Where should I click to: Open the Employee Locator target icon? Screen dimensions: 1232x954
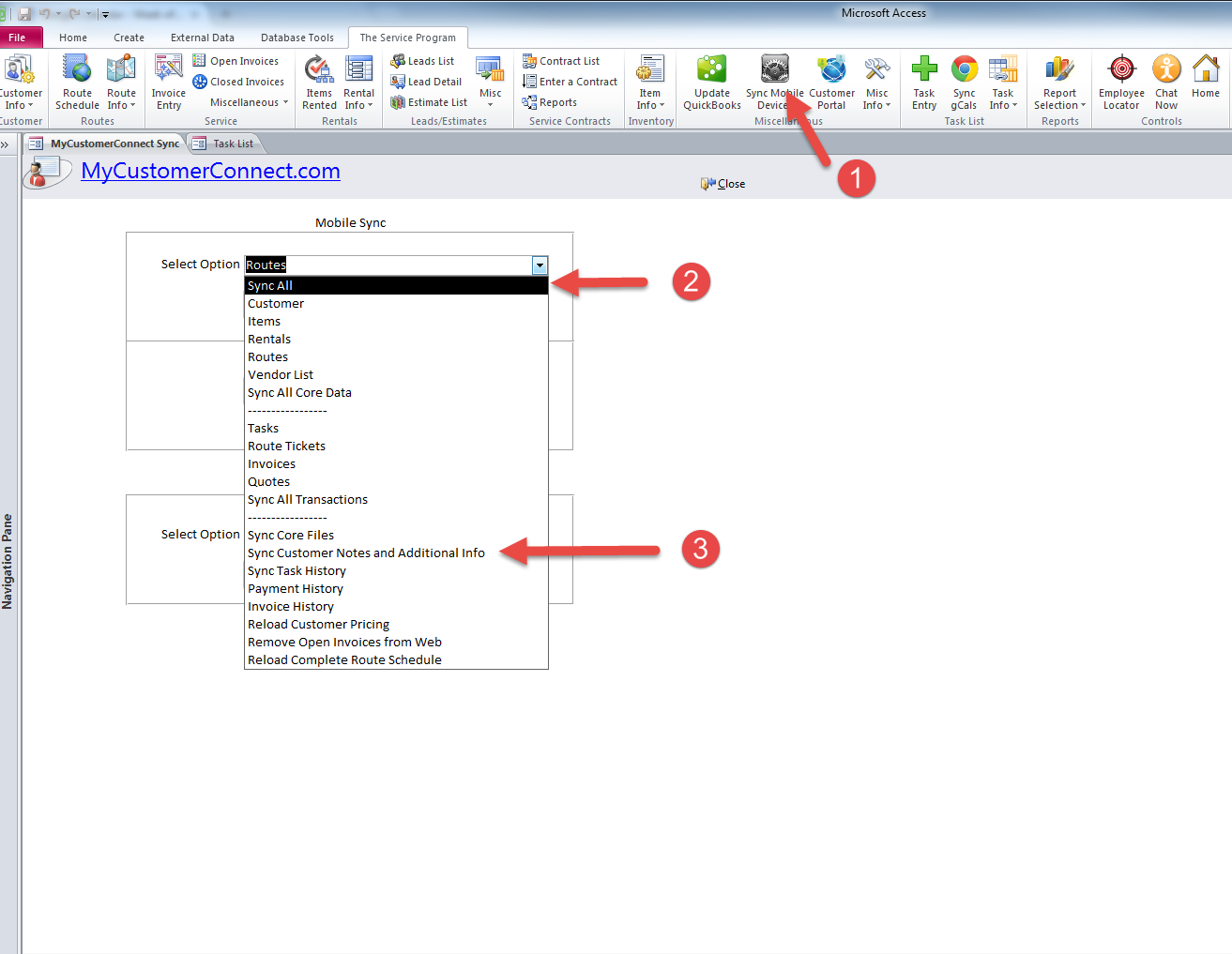(x=1121, y=82)
